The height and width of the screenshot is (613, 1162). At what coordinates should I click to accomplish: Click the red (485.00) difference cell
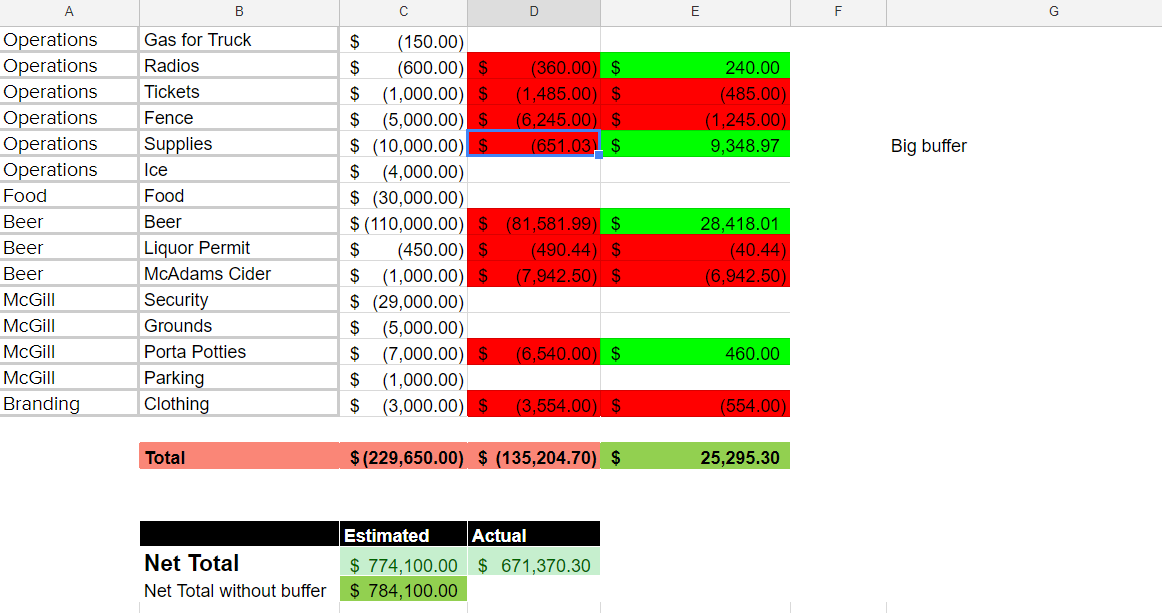pyautogui.click(x=695, y=93)
